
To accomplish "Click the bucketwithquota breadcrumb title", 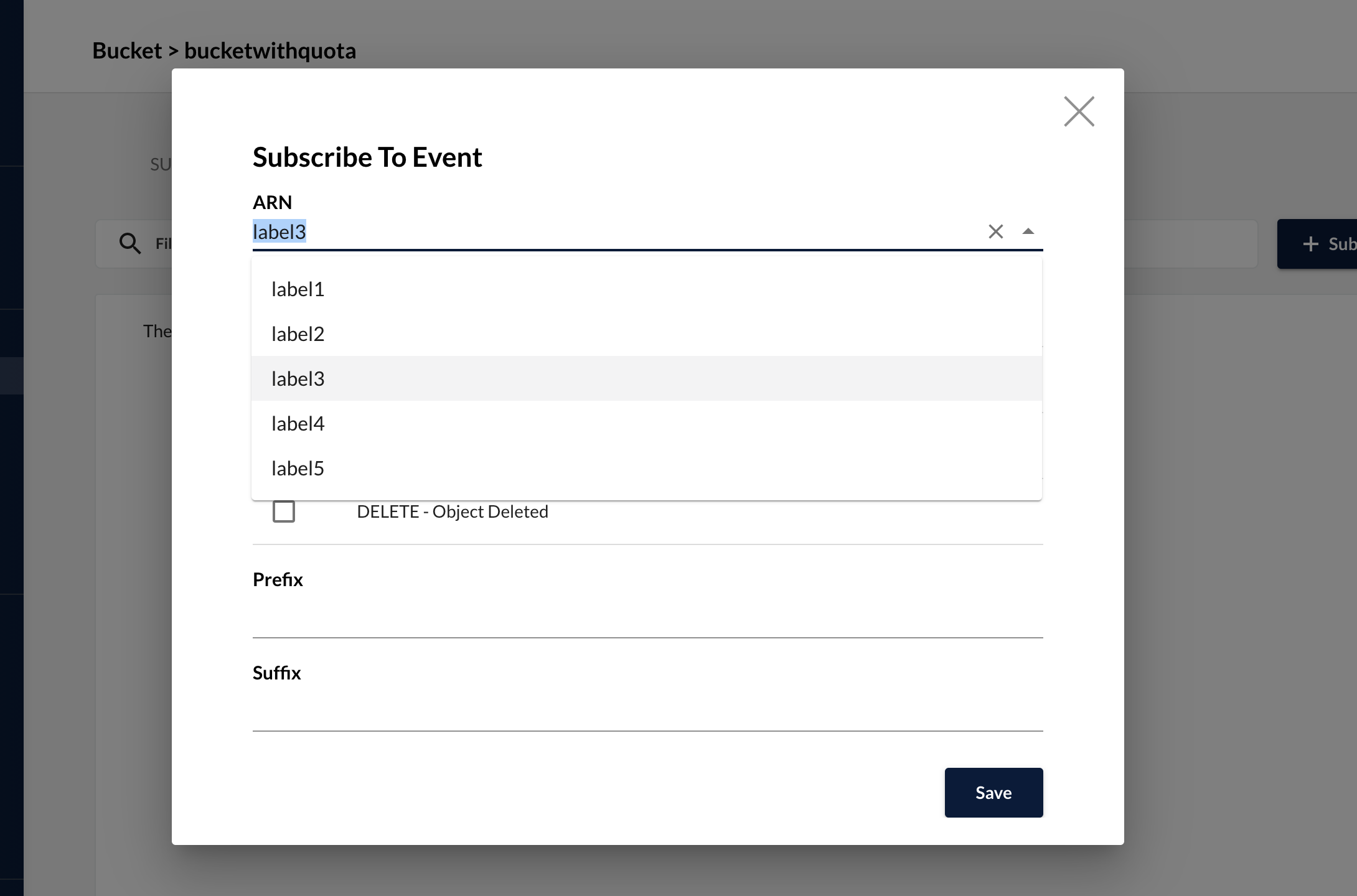I will tap(270, 51).
